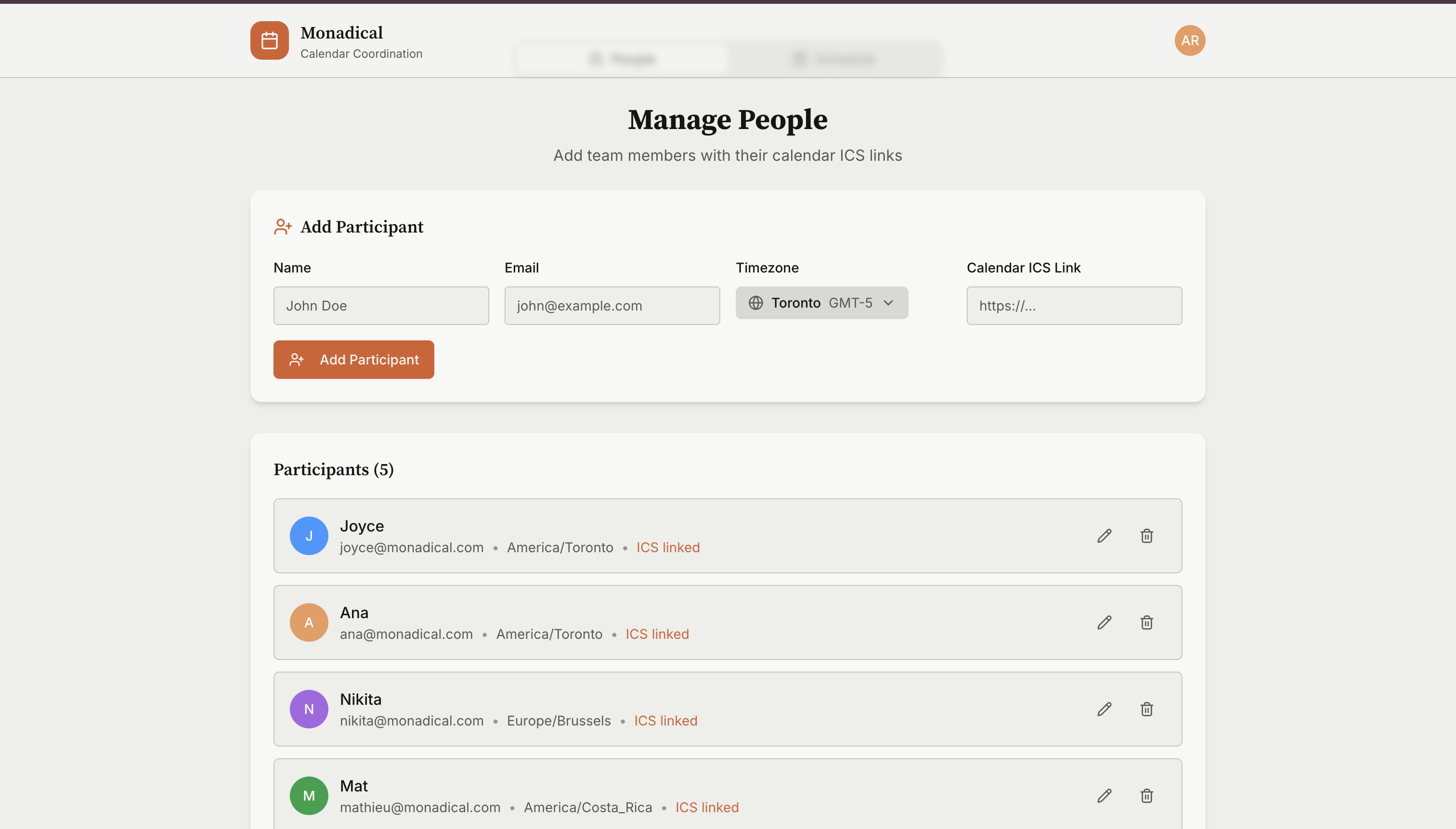Open the AR user avatar menu
This screenshot has width=1456, height=829.
click(1190, 40)
